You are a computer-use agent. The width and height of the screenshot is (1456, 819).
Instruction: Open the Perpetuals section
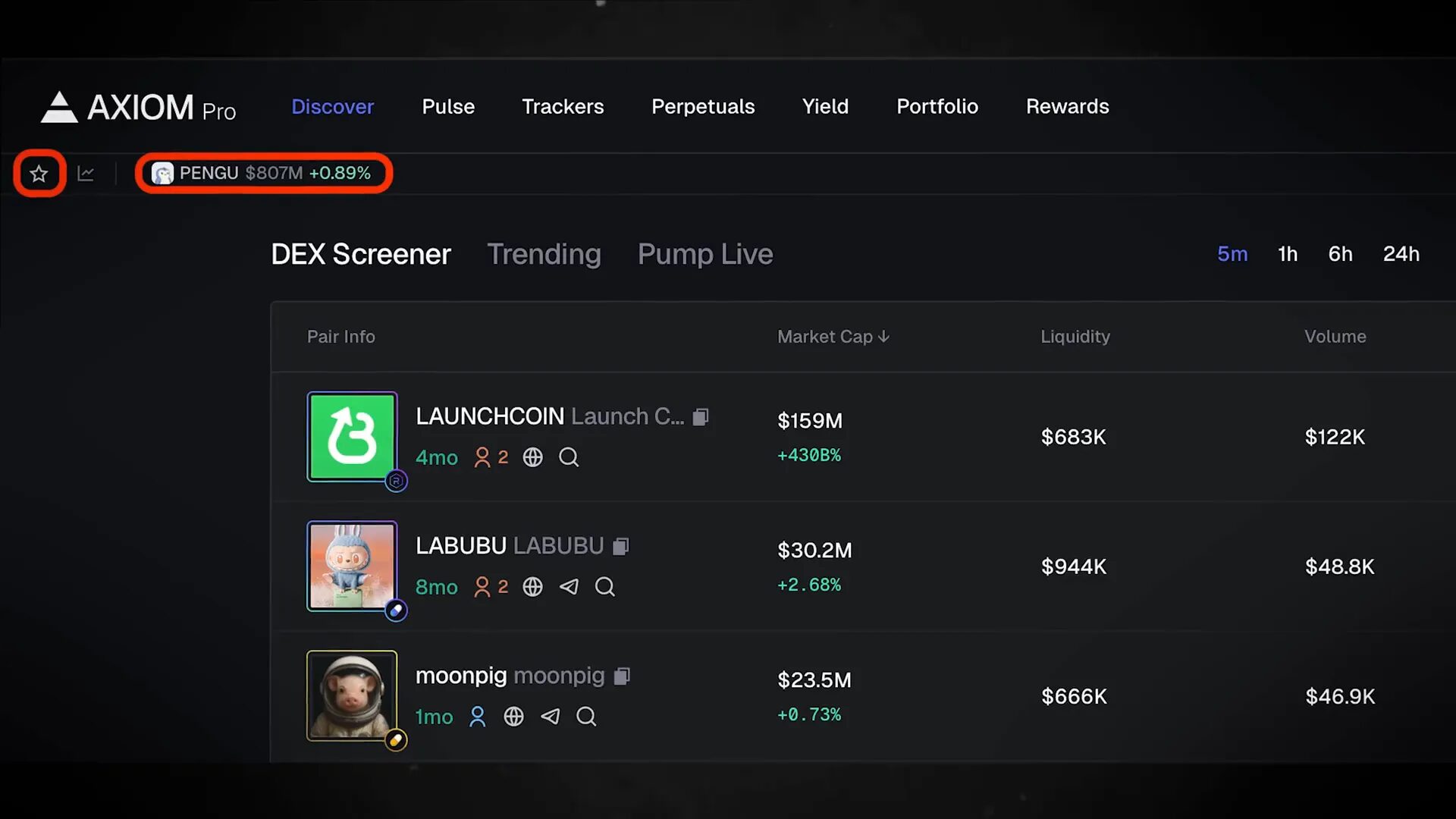[x=702, y=107]
